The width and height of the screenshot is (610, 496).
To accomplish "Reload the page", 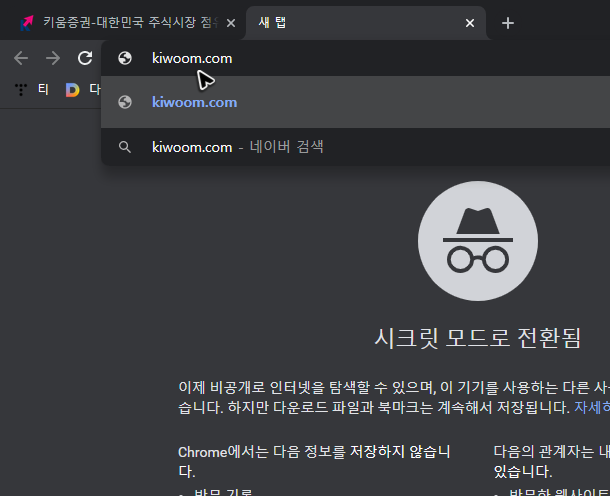I will pyautogui.click(x=85, y=58).
